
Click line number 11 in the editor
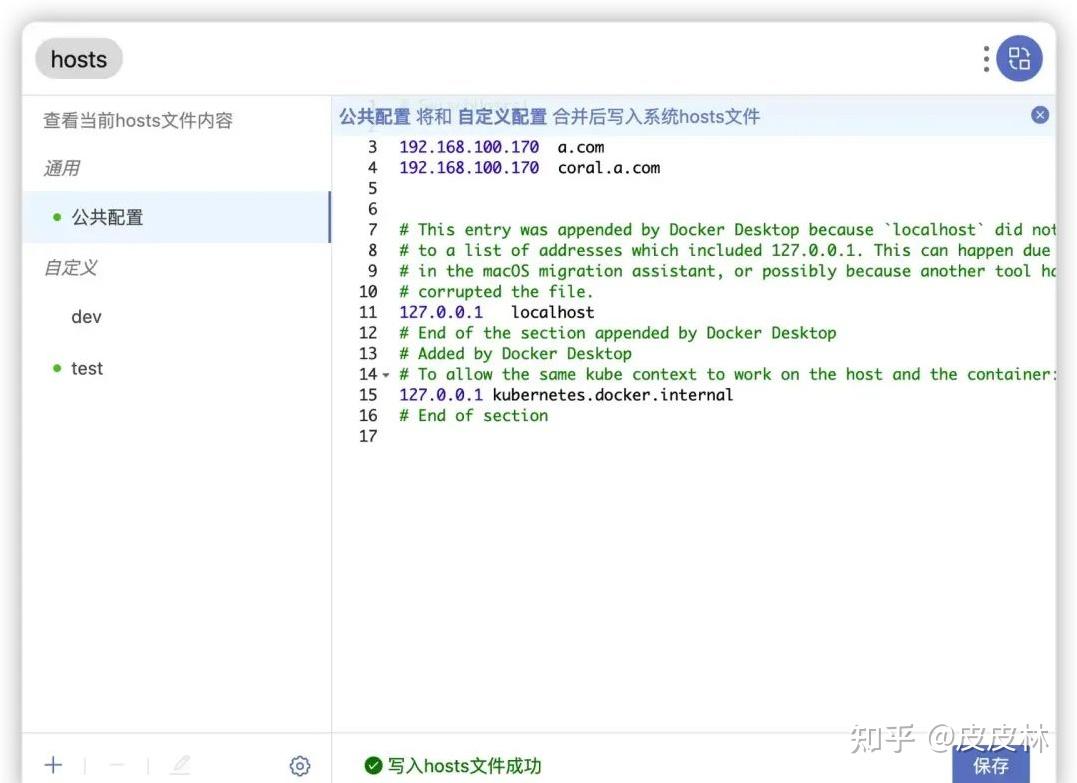(370, 312)
